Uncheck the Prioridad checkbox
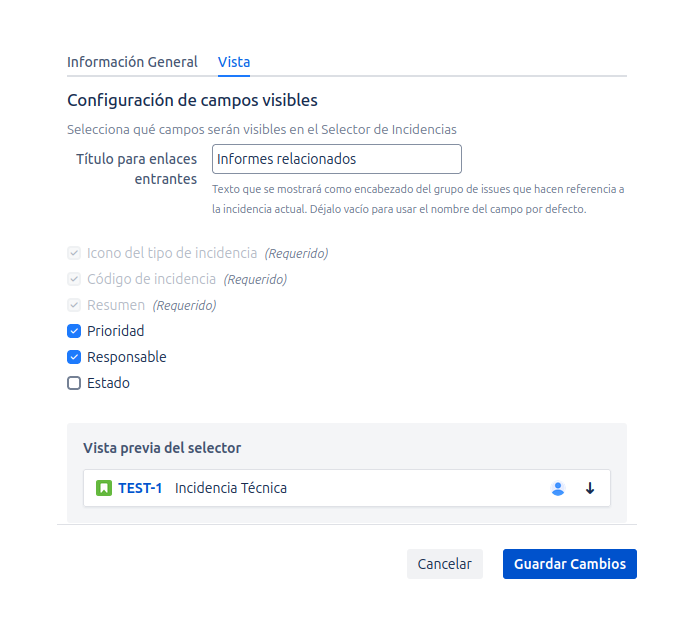Image resolution: width=689 pixels, height=632 pixels. (74, 331)
